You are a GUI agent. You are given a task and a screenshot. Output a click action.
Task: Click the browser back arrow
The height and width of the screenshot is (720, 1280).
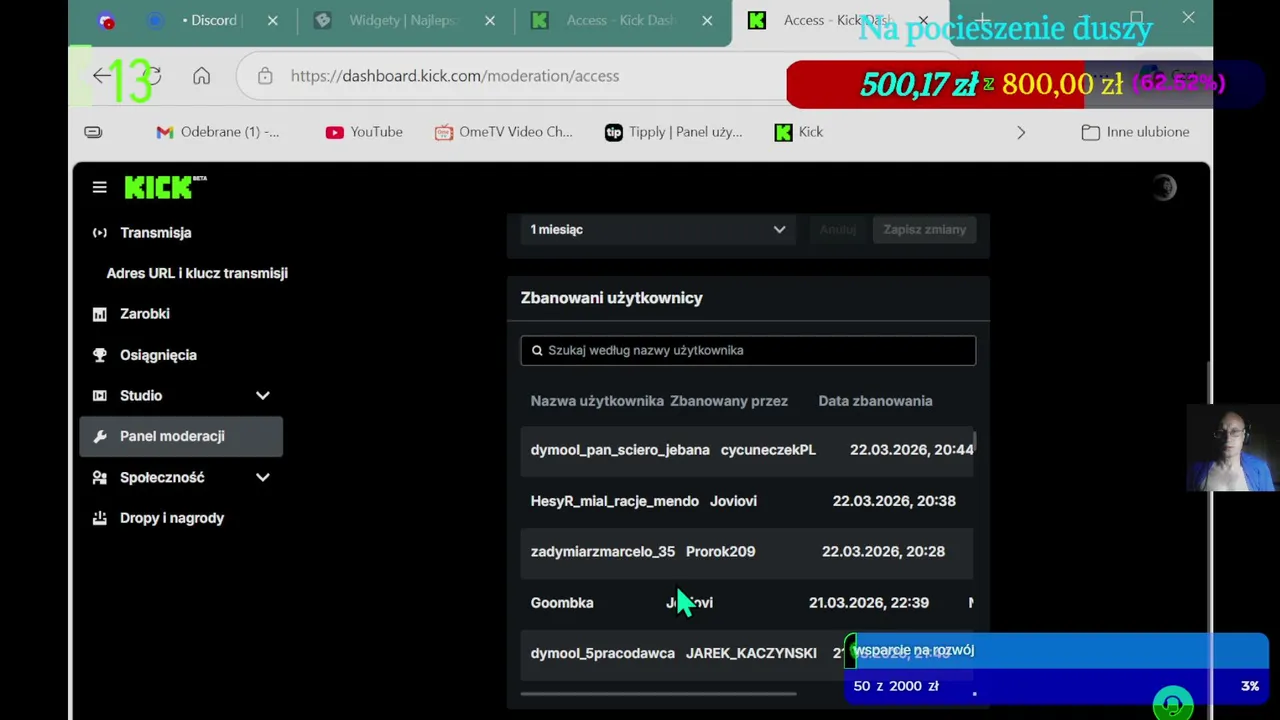coord(101,76)
